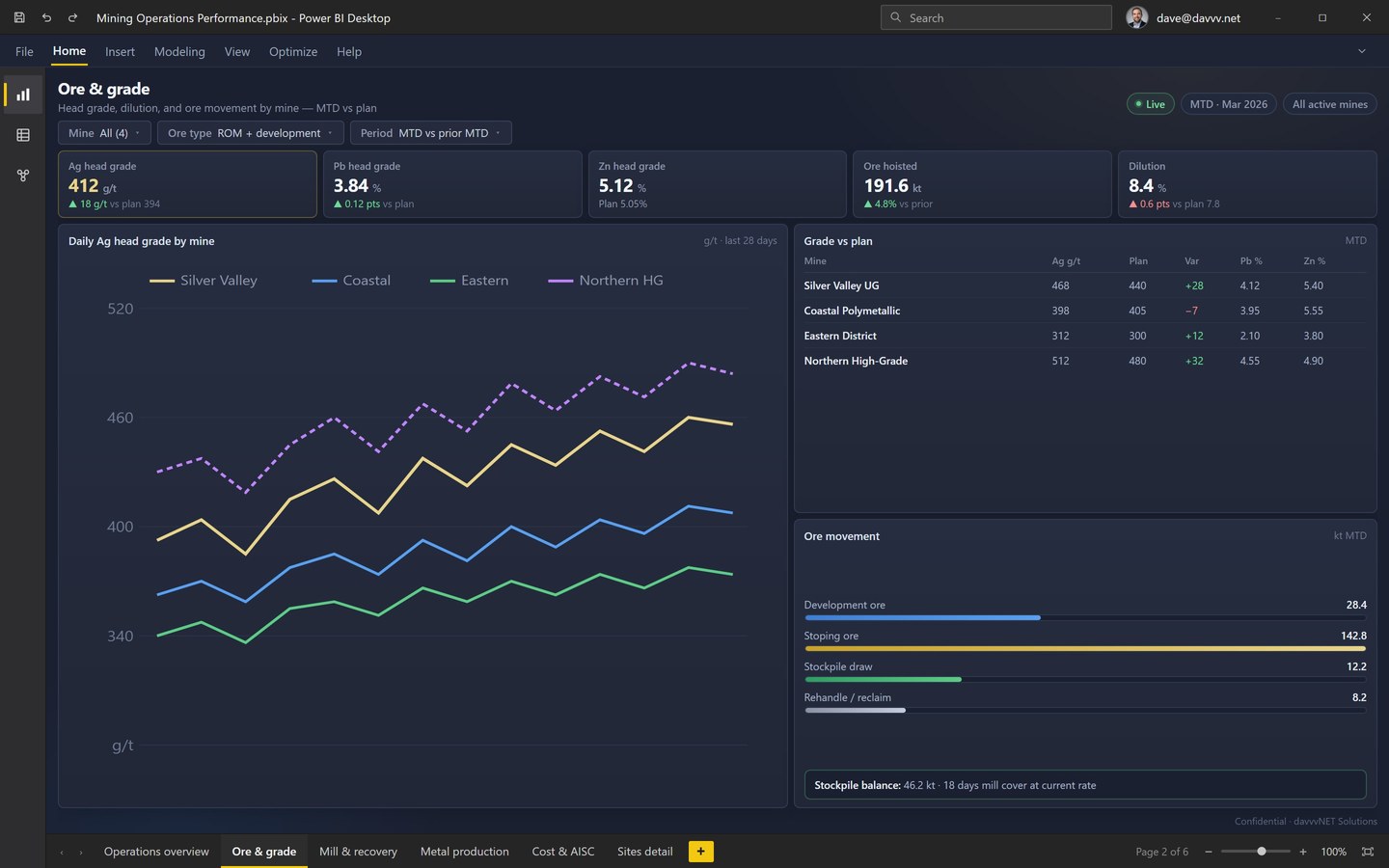Expand the Ore type filter dropdown

[250, 133]
